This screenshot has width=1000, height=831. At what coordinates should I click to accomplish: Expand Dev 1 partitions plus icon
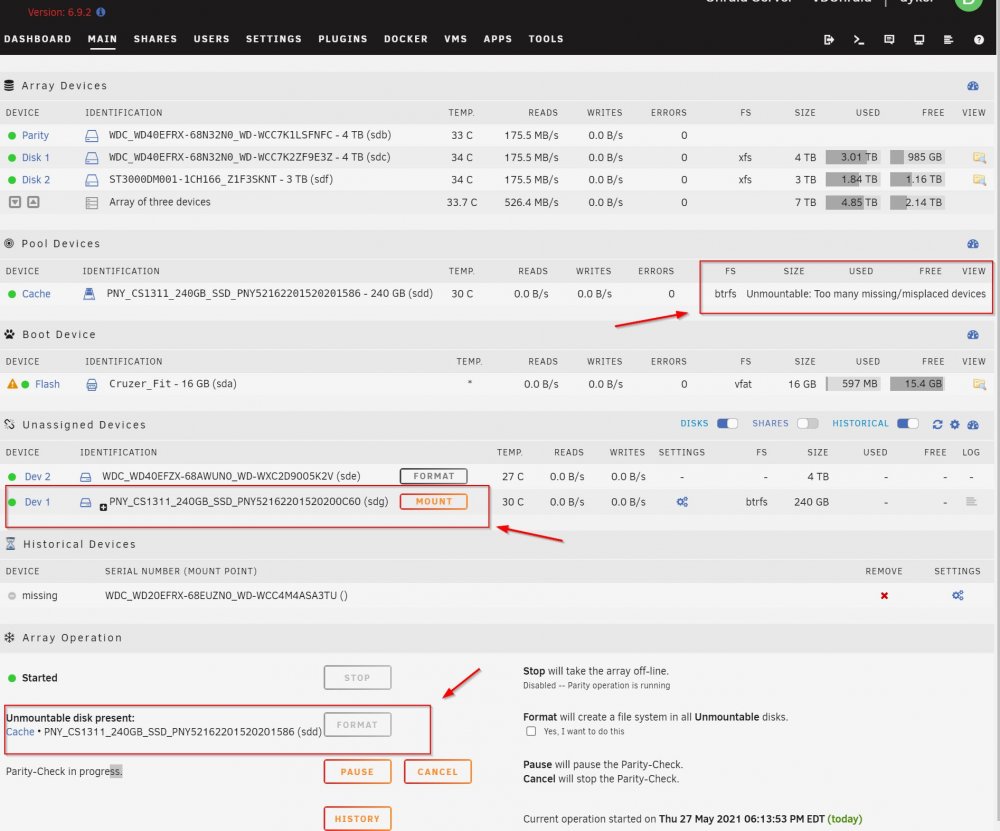tap(103, 508)
